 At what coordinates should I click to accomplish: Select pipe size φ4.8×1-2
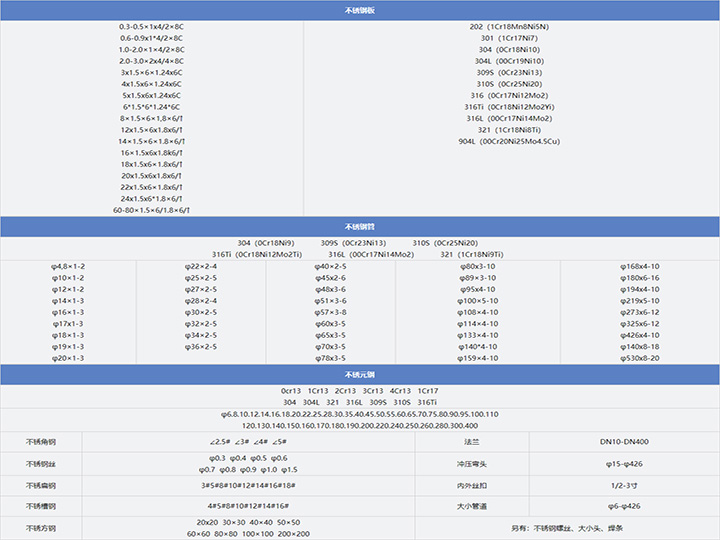click(68, 266)
